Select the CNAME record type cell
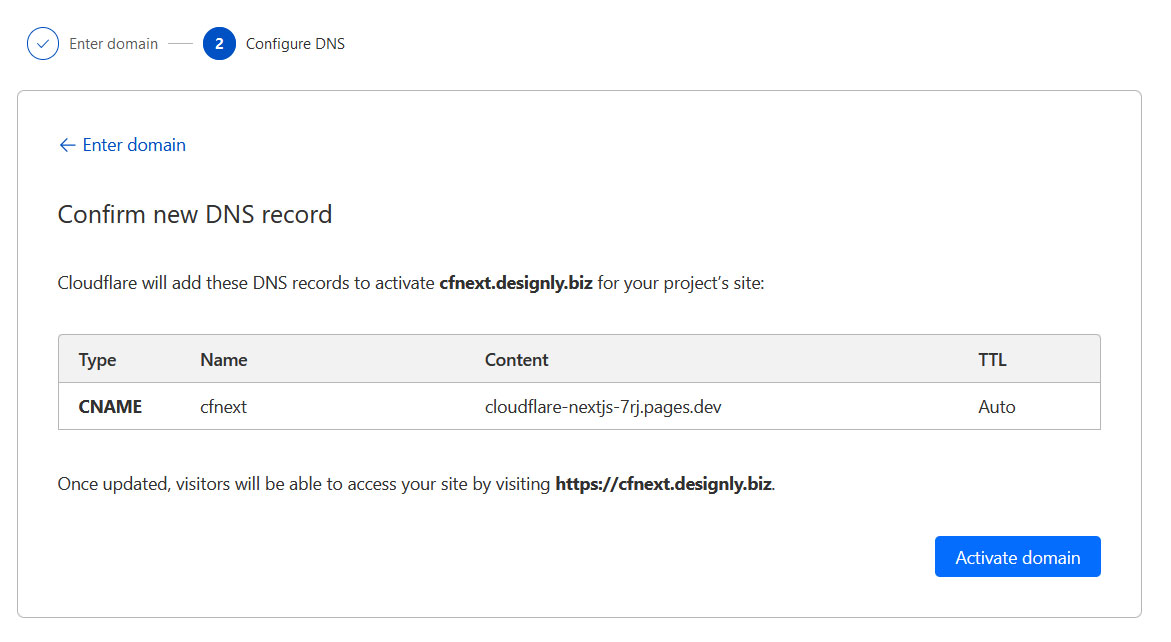Viewport: 1171px width, 642px height. tap(110, 407)
